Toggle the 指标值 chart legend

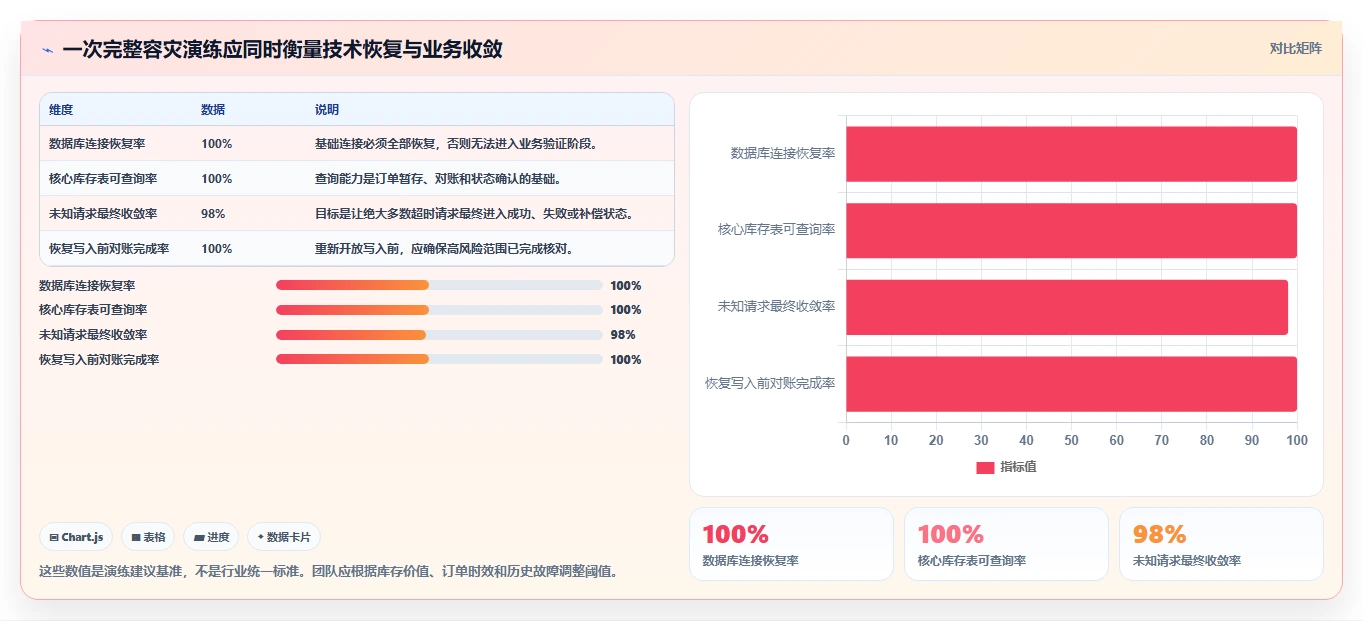tap(1006, 467)
